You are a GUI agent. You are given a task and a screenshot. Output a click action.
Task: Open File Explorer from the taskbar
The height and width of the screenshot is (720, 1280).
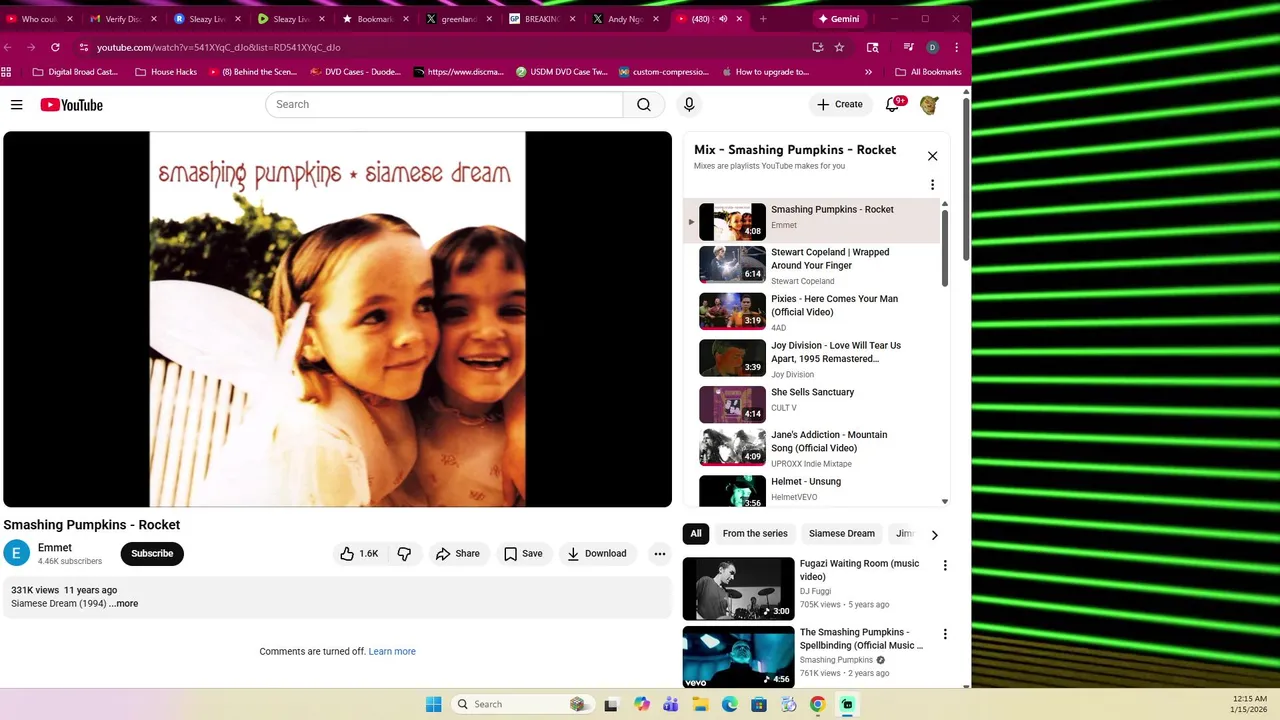coord(700,704)
